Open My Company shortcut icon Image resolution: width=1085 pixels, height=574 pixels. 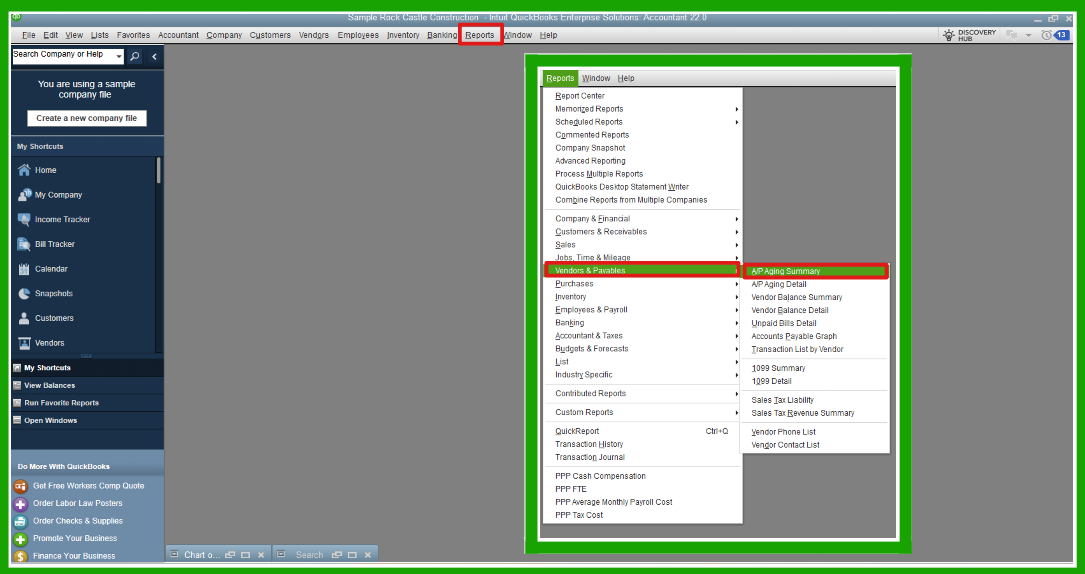pos(24,195)
